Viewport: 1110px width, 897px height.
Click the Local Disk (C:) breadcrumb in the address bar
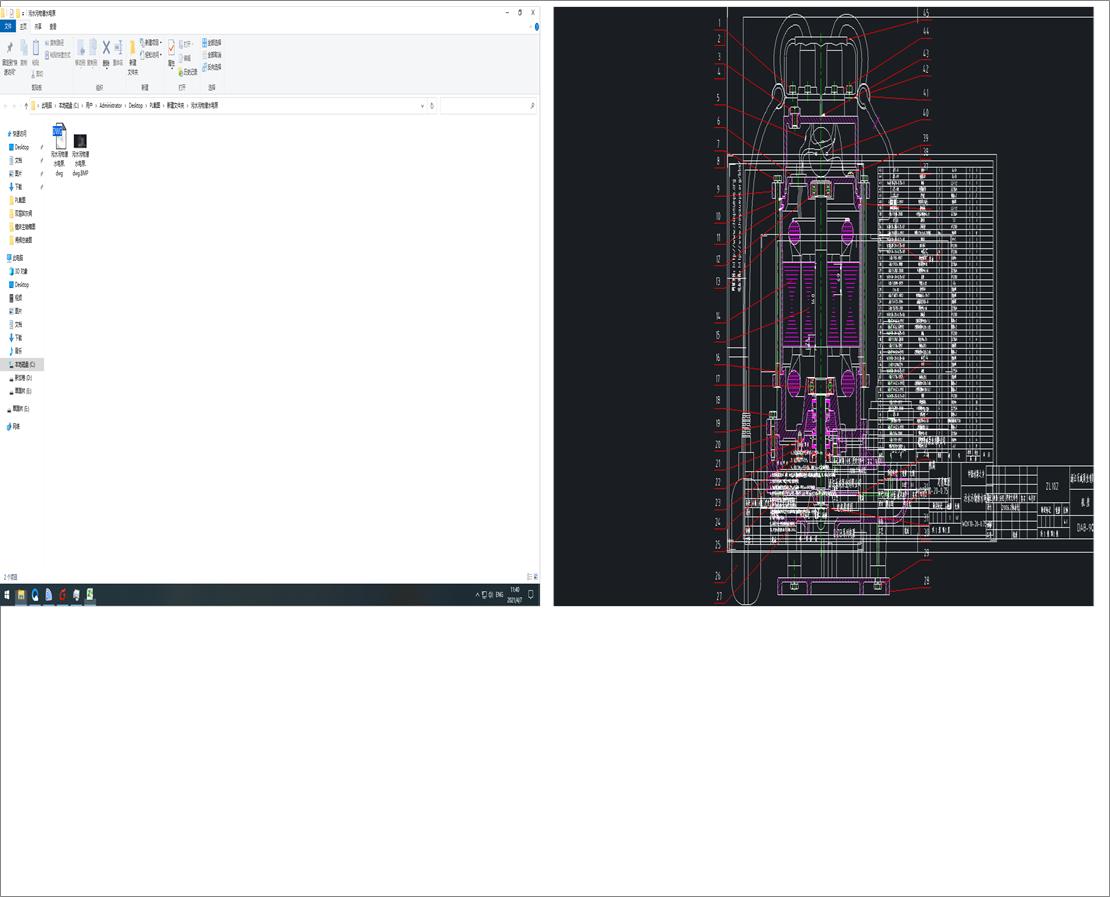69,105
